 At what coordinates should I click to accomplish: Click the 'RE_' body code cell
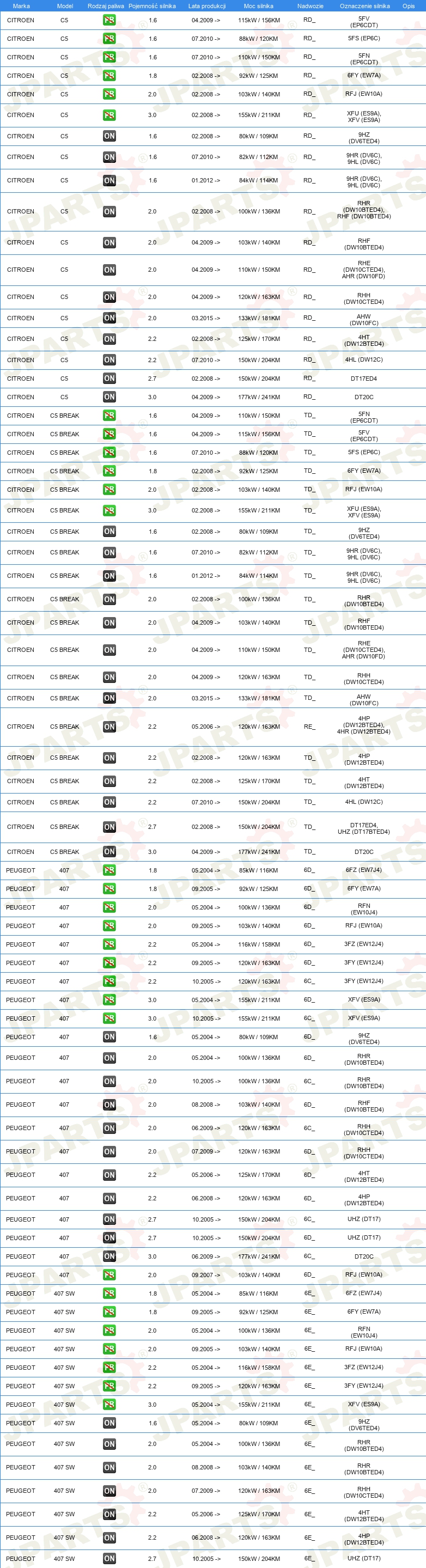point(310,727)
